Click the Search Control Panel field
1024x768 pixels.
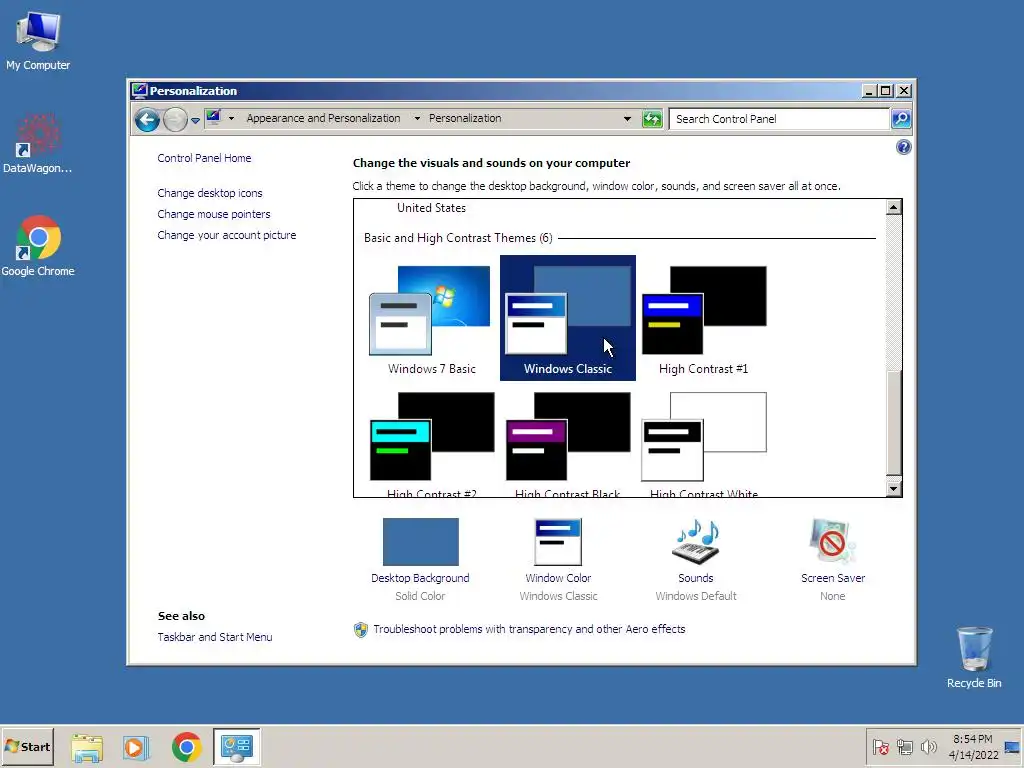tap(780, 119)
